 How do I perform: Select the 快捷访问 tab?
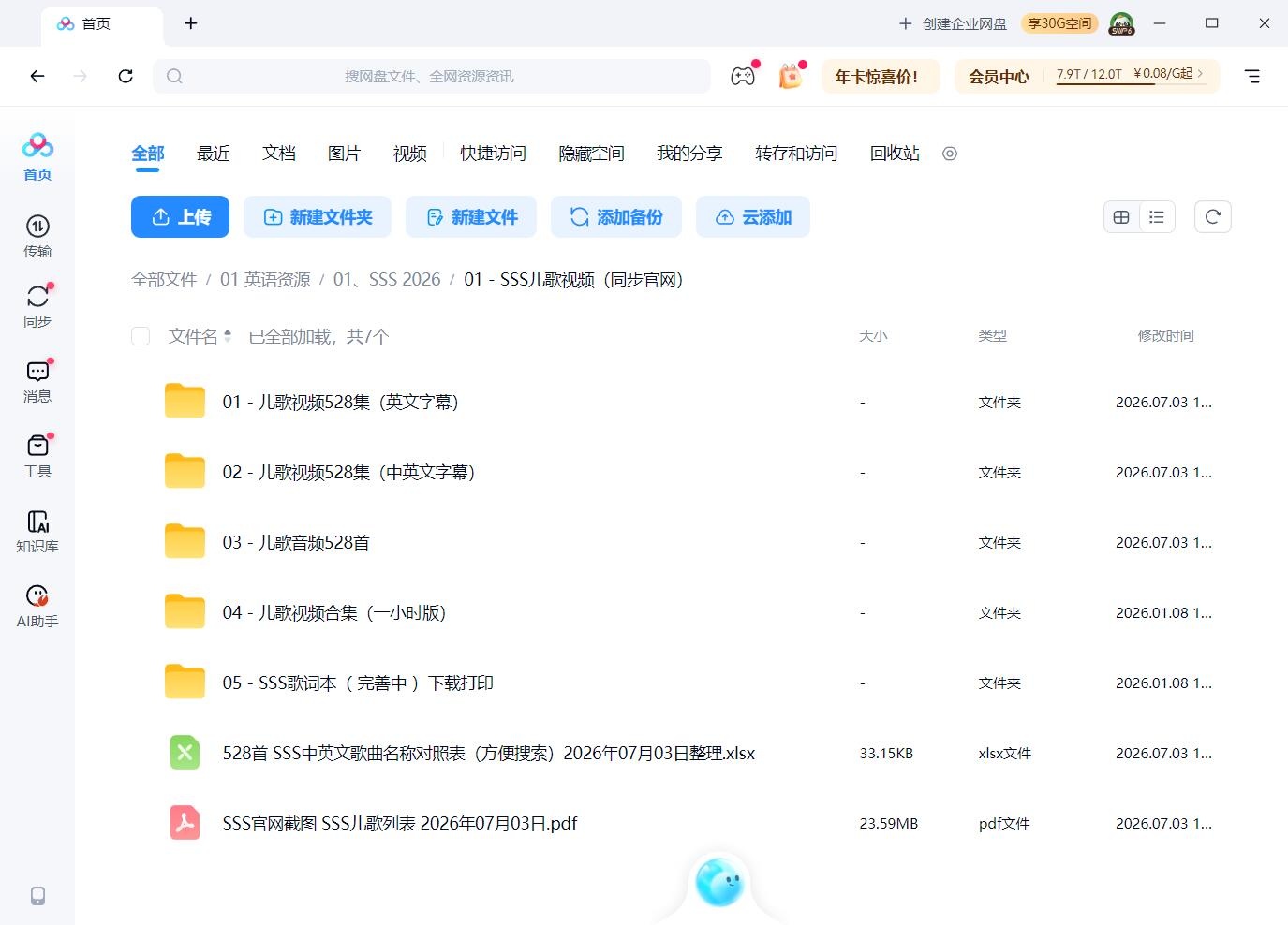click(493, 154)
